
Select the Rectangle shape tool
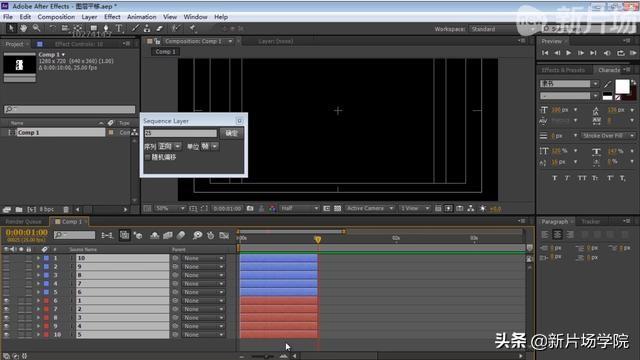click(93, 28)
